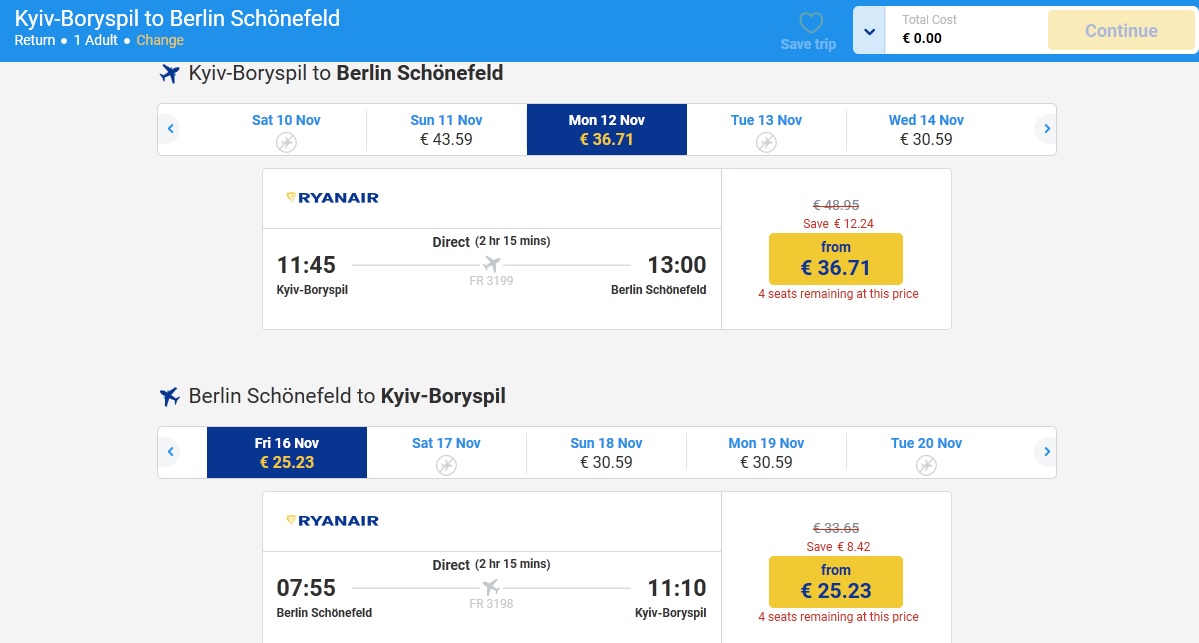Show later return dates with right chevron
Image resolution: width=1199 pixels, height=643 pixels.
pyautogui.click(x=1046, y=452)
